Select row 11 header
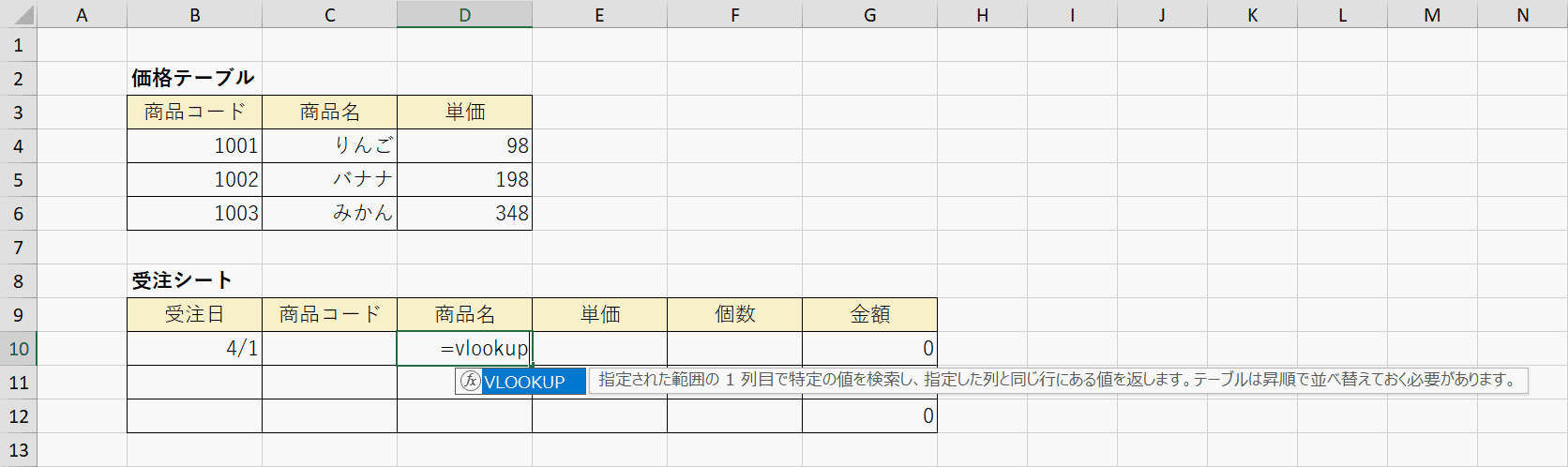1568x467 pixels. coord(19,383)
